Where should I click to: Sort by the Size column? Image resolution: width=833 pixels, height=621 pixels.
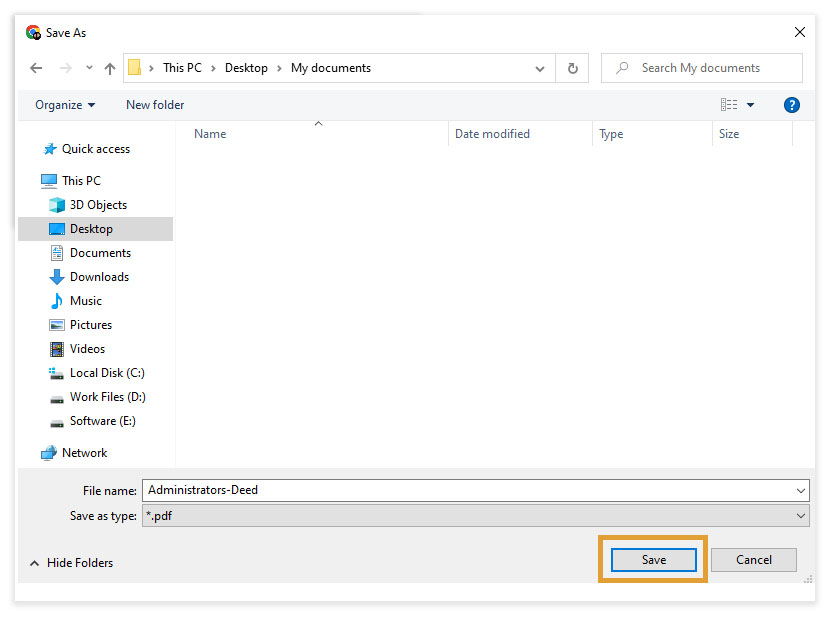pos(729,134)
